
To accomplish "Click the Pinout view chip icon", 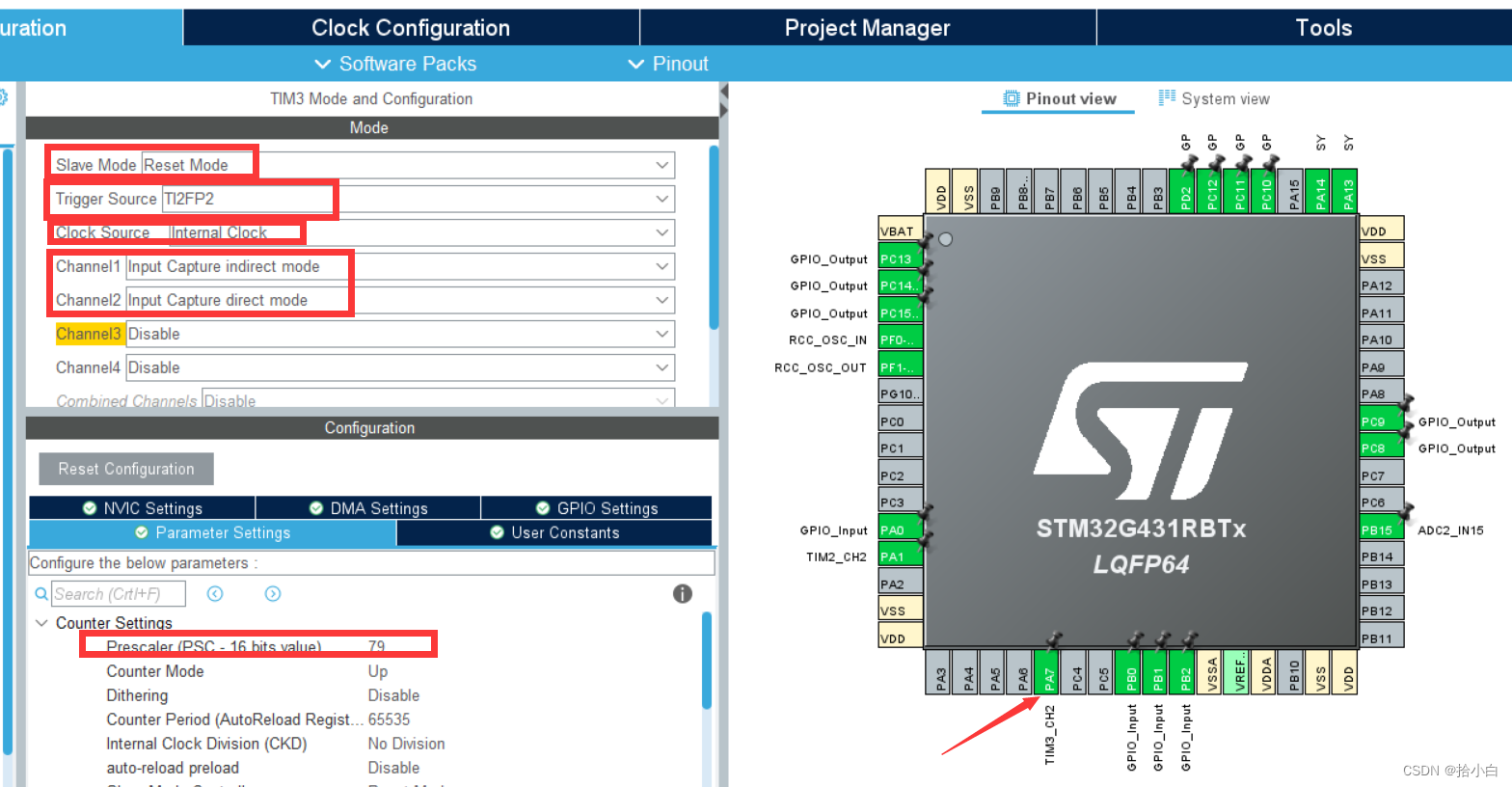I will click(1011, 98).
